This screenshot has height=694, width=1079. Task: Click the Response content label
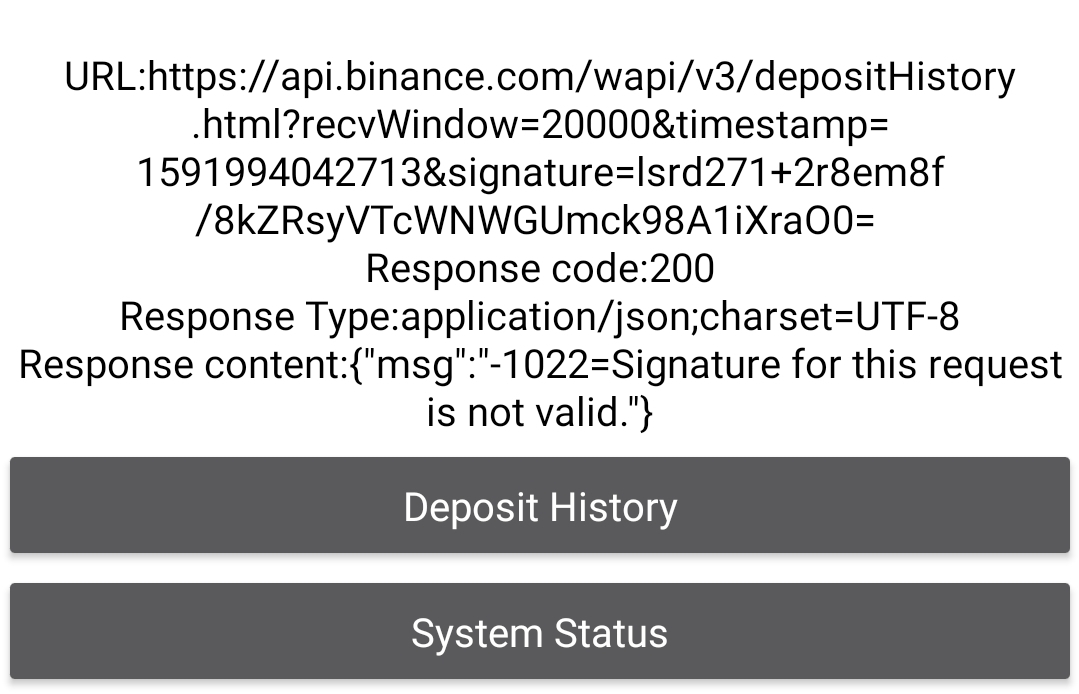pyautogui.click(x=182, y=365)
